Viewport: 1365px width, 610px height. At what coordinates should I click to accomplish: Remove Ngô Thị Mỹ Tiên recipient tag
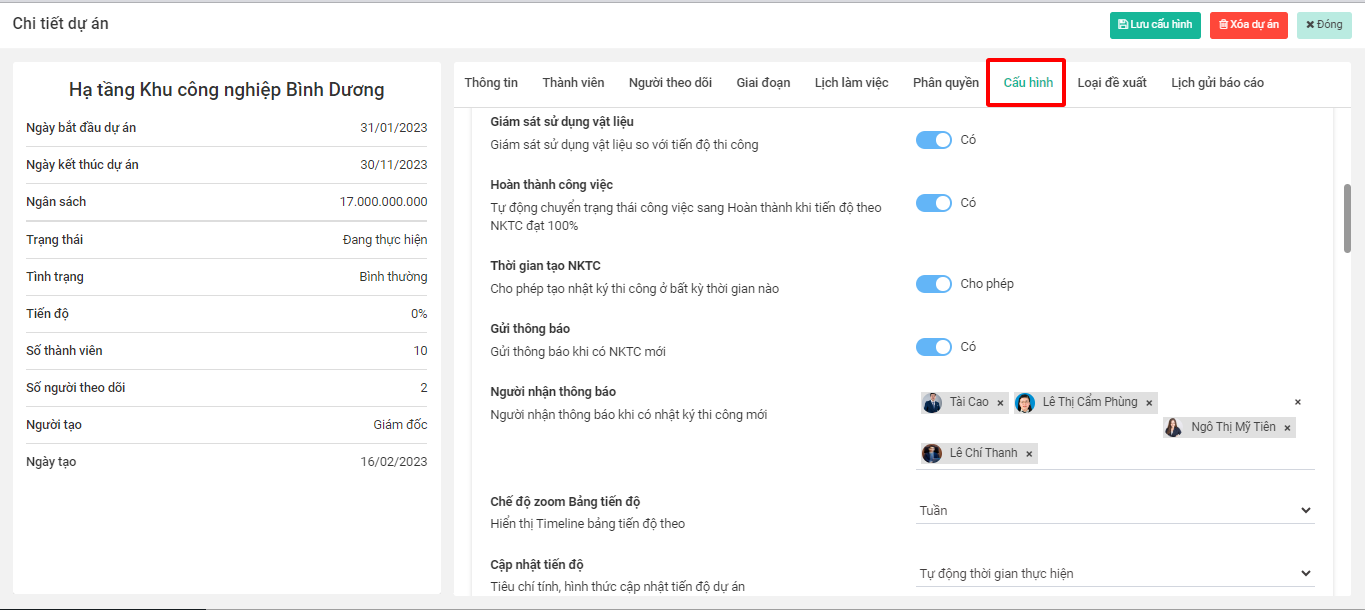point(1287,428)
